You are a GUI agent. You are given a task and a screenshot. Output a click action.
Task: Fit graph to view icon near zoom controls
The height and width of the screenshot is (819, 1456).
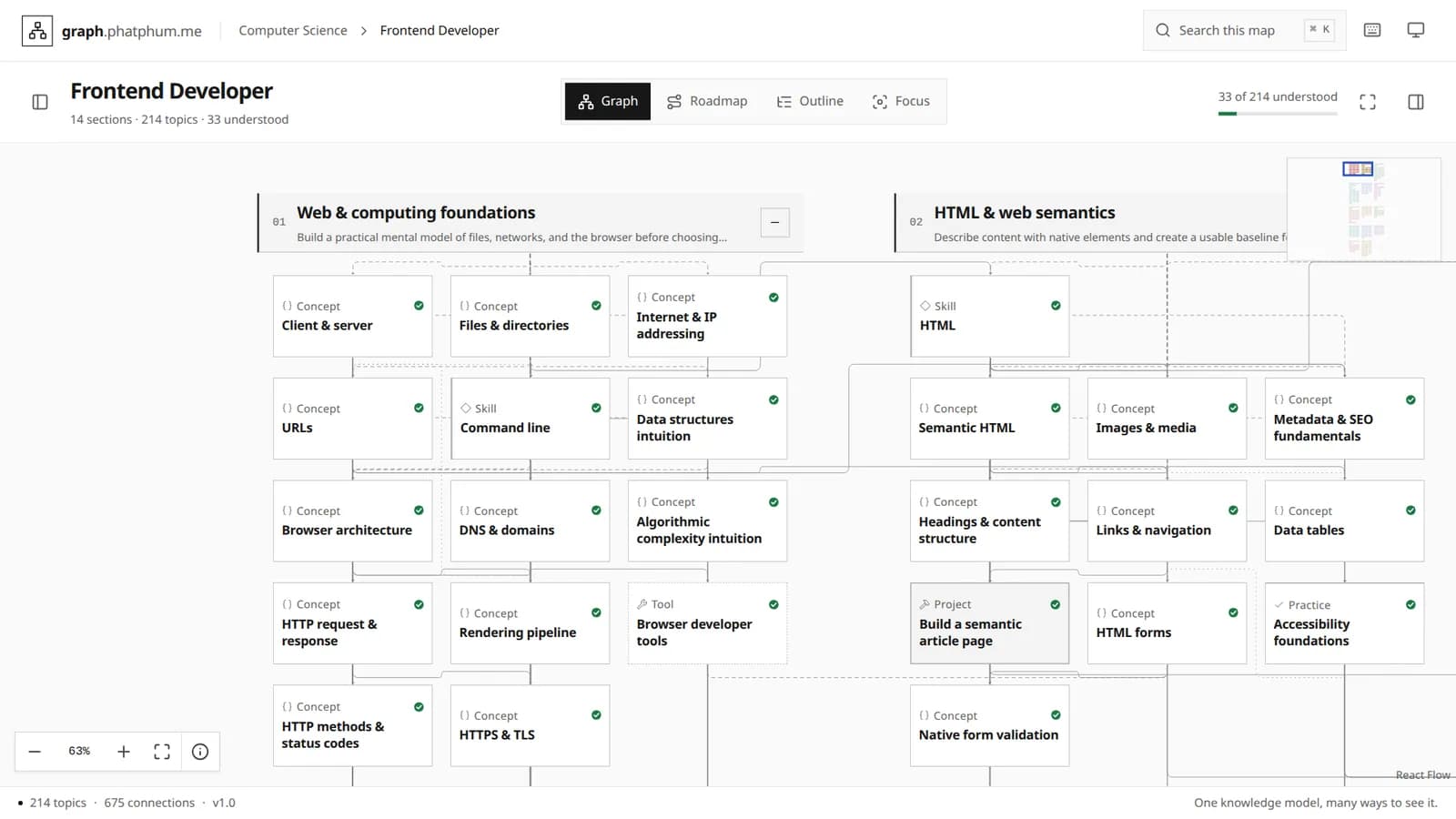(162, 752)
